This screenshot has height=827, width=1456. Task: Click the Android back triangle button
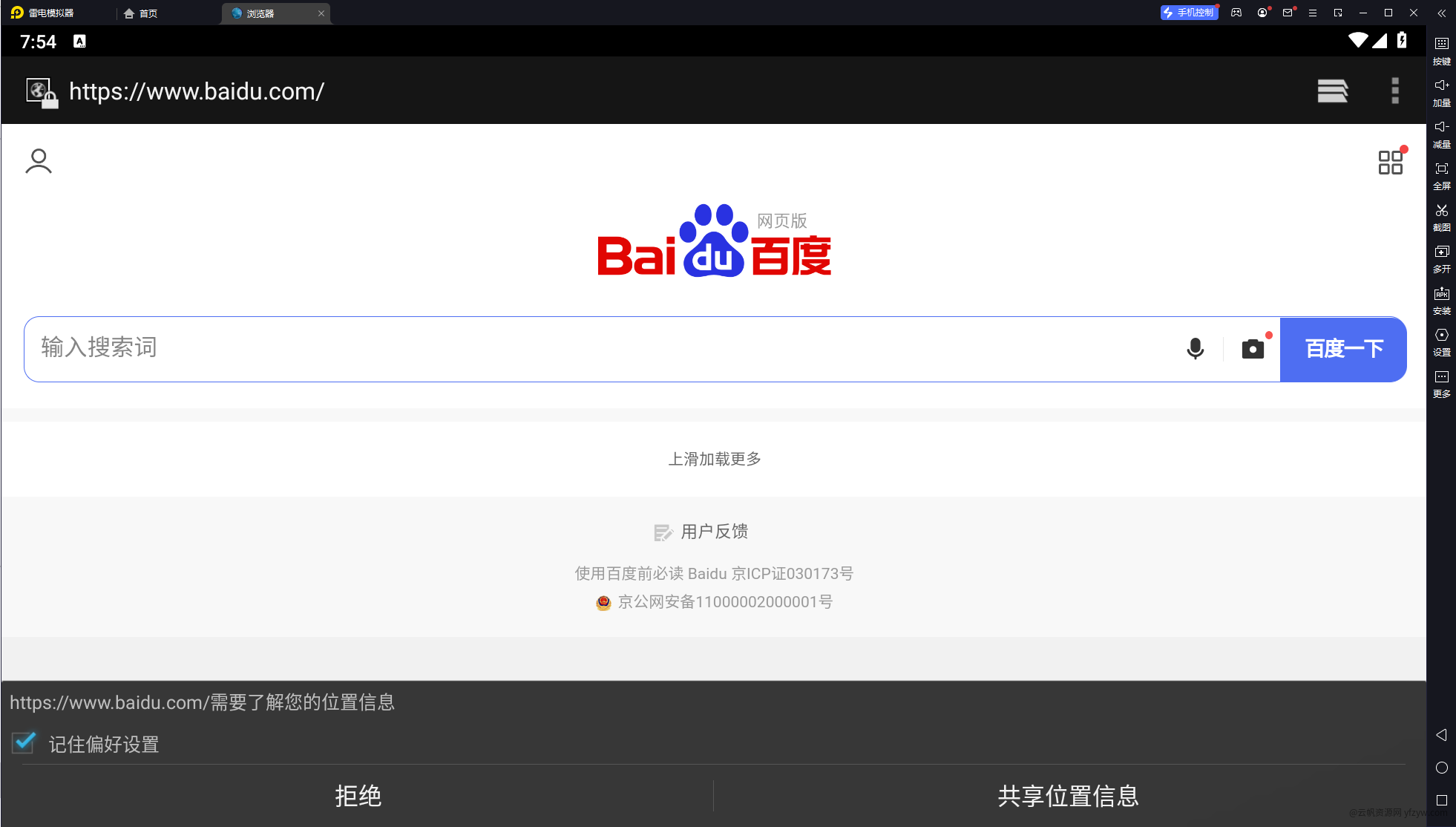click(1441, 735)
